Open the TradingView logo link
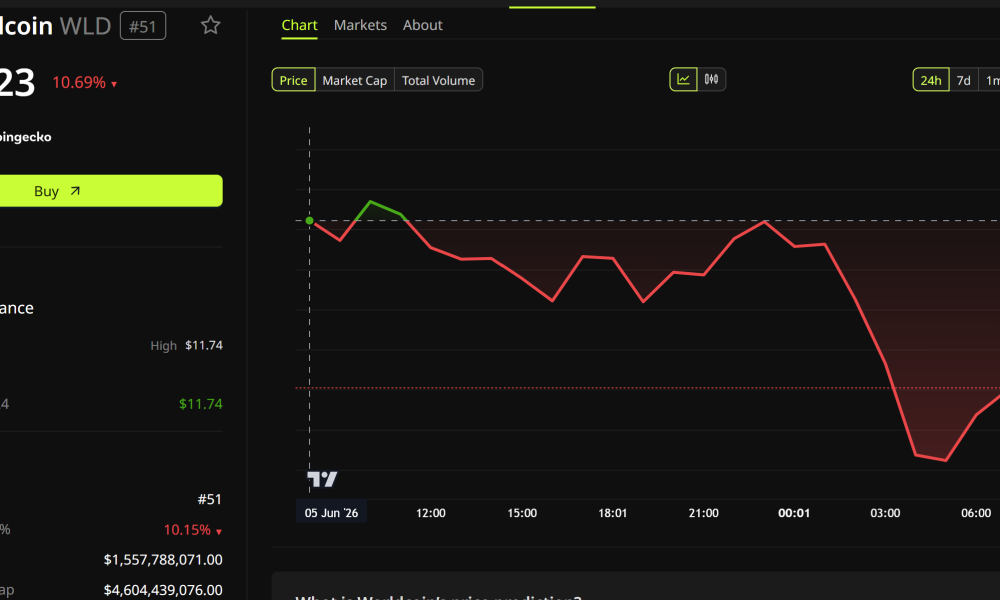1000x600 pixels. click(x=322, y=479)
